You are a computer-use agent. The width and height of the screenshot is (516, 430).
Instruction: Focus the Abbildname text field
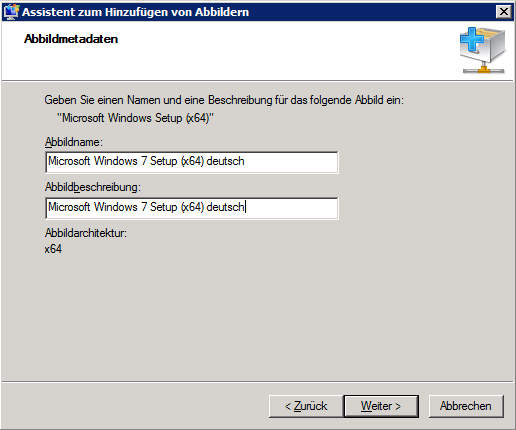[192, 162]
